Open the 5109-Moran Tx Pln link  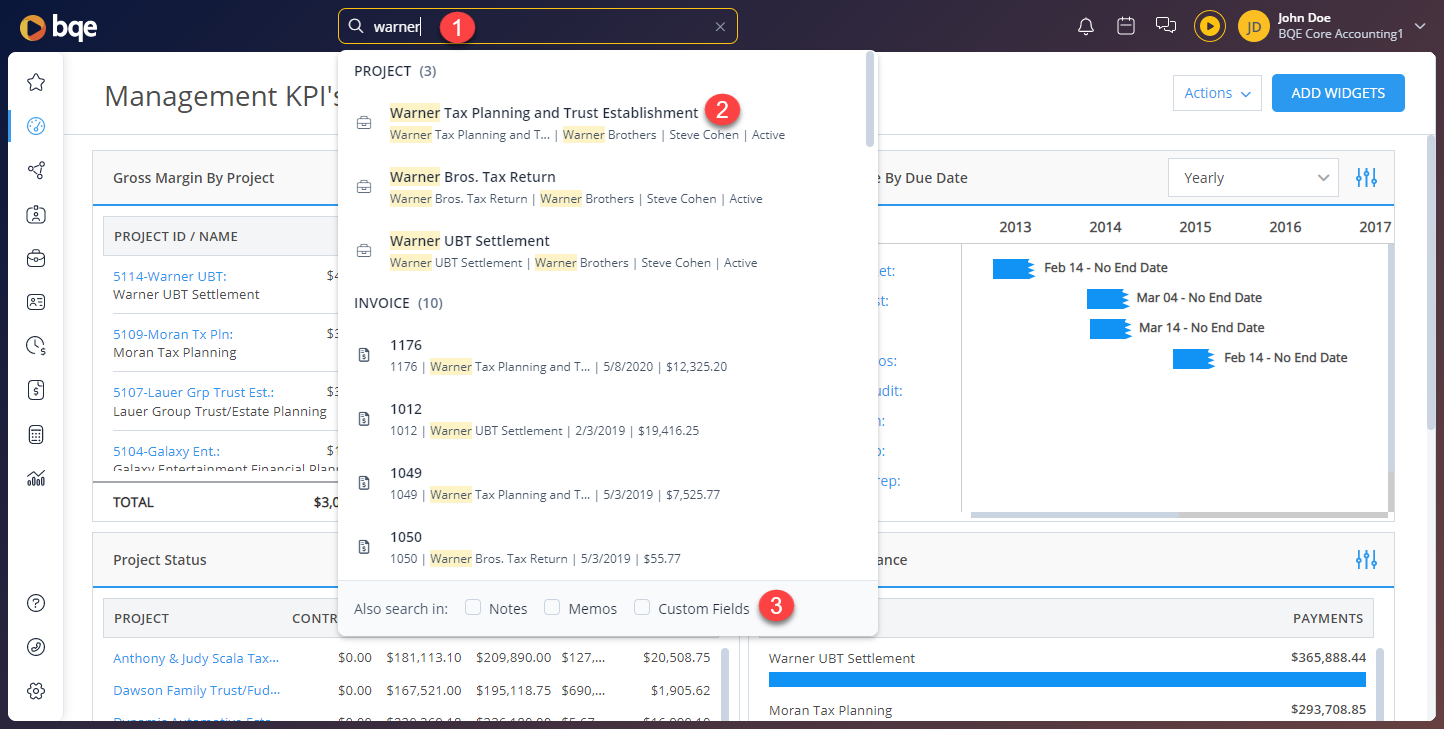173,334
